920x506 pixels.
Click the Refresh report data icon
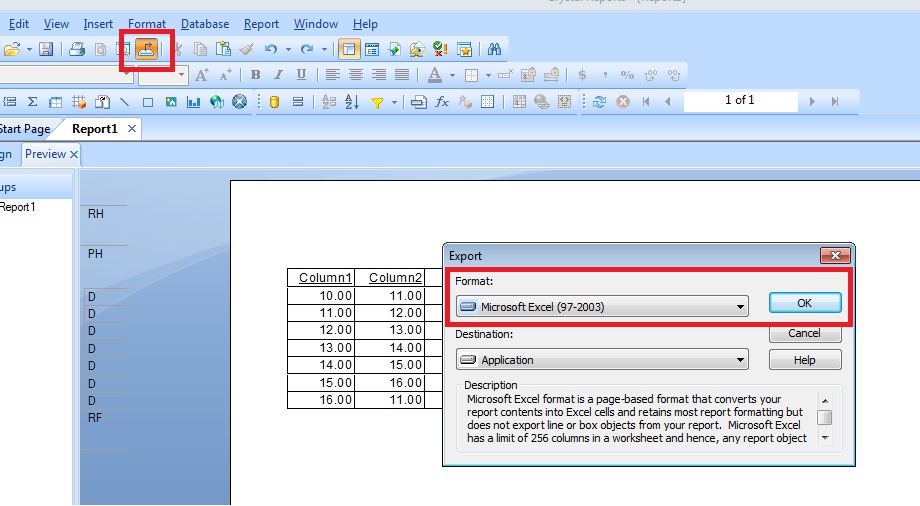coord(599,102)
